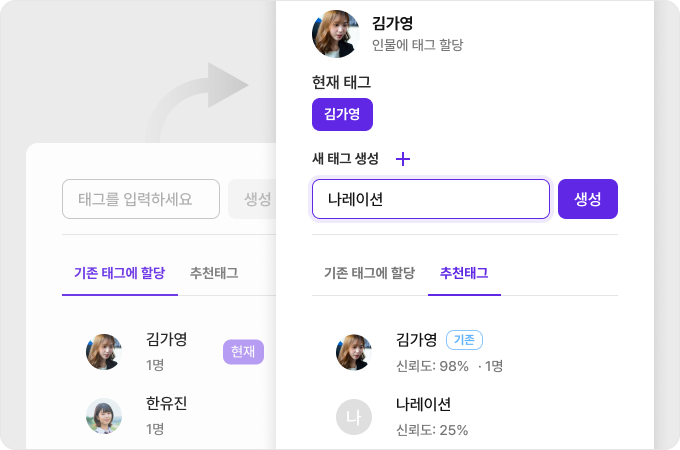This screenshot has height=450, width=680.
Task: Open 추천태그 tab in left panel
Action: click(x=214, y=272)
